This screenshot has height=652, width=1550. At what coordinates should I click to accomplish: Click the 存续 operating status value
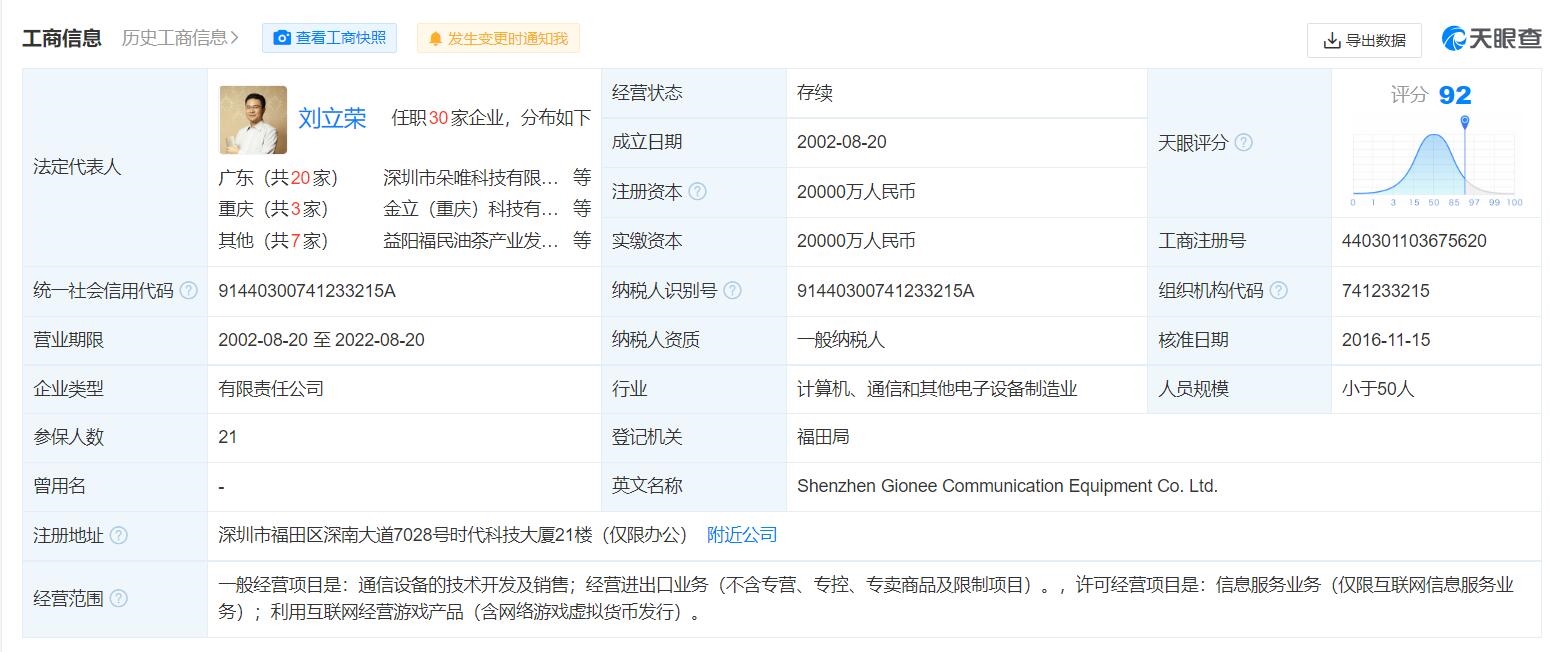[x=815, y=93]
